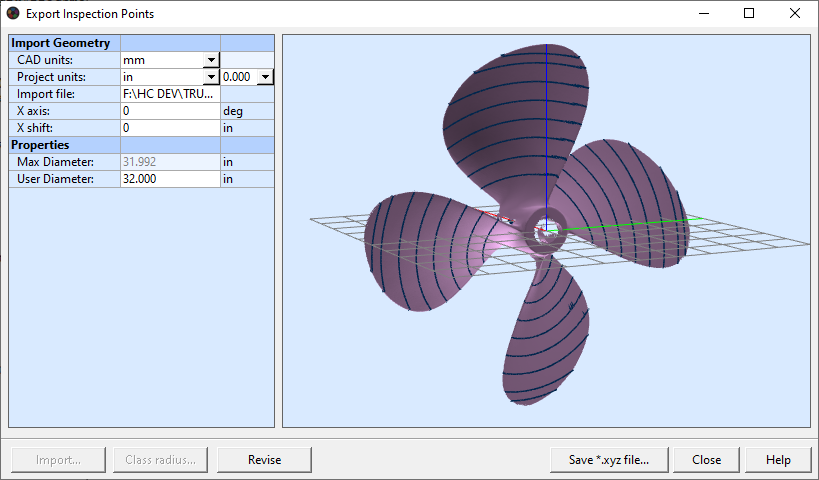819x480 pixels.
Task: Click the User Diameter 32.000 field
Action: pyautogui.click(x=170, y=179)
